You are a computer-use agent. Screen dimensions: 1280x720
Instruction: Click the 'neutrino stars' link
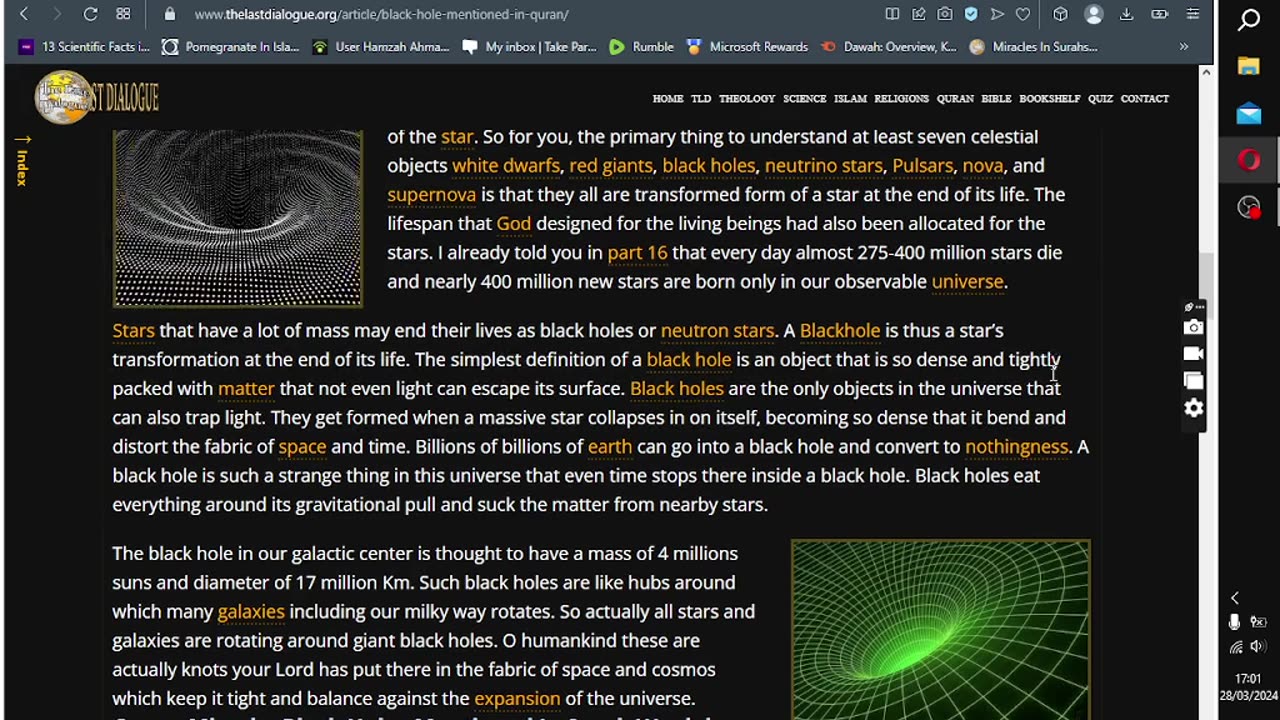tap(823, 165)
